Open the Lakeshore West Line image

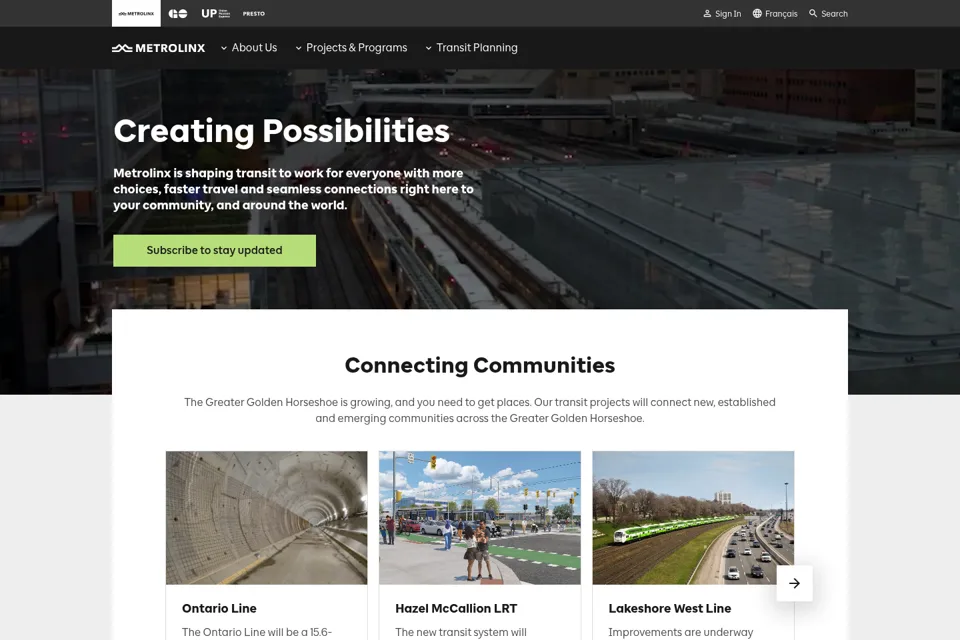tap(693, 518)
